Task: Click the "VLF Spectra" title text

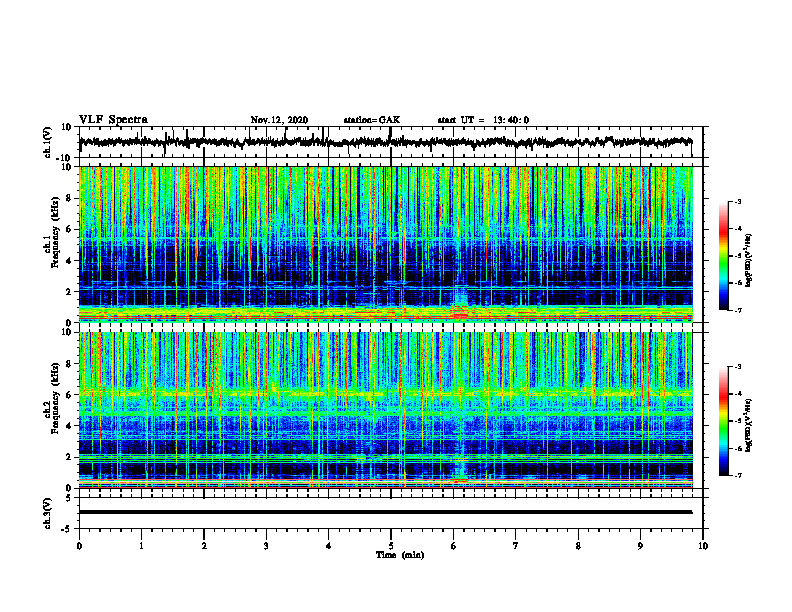Action: tap(113, 120)
